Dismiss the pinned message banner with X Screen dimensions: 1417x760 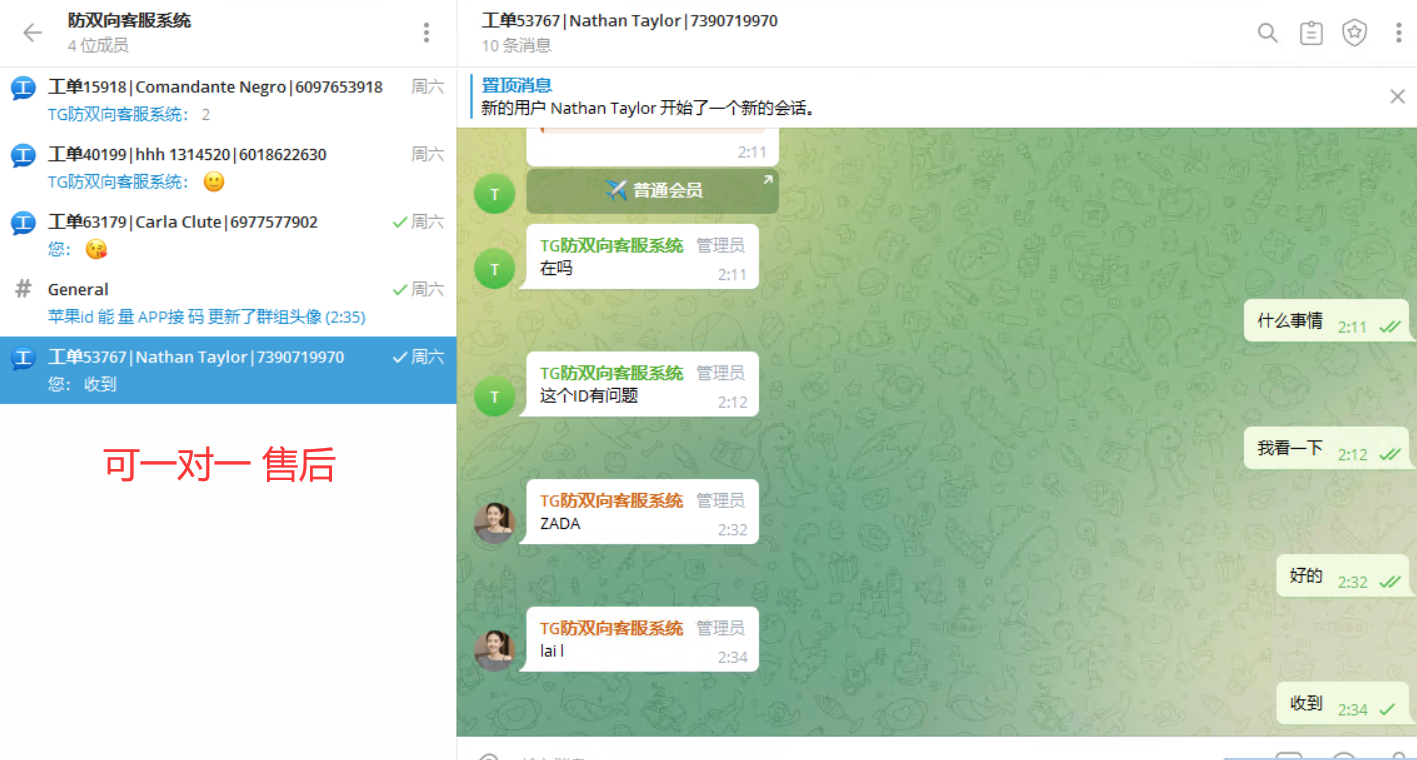click(1397, 96)
